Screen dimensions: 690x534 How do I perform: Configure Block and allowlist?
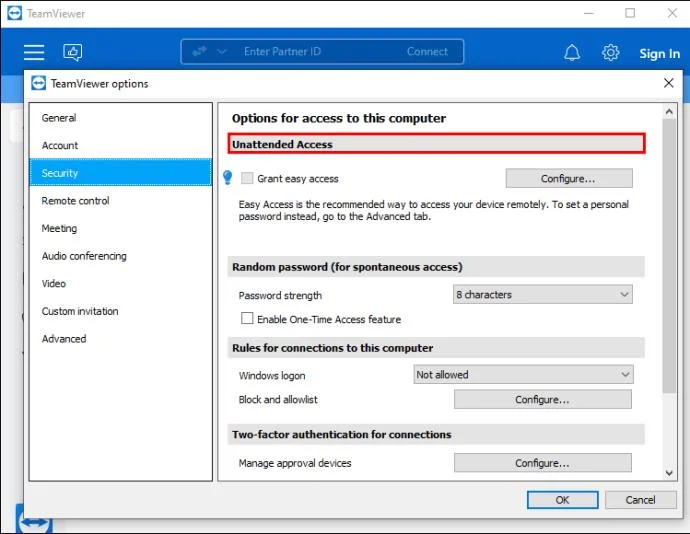tap(543, 399)
